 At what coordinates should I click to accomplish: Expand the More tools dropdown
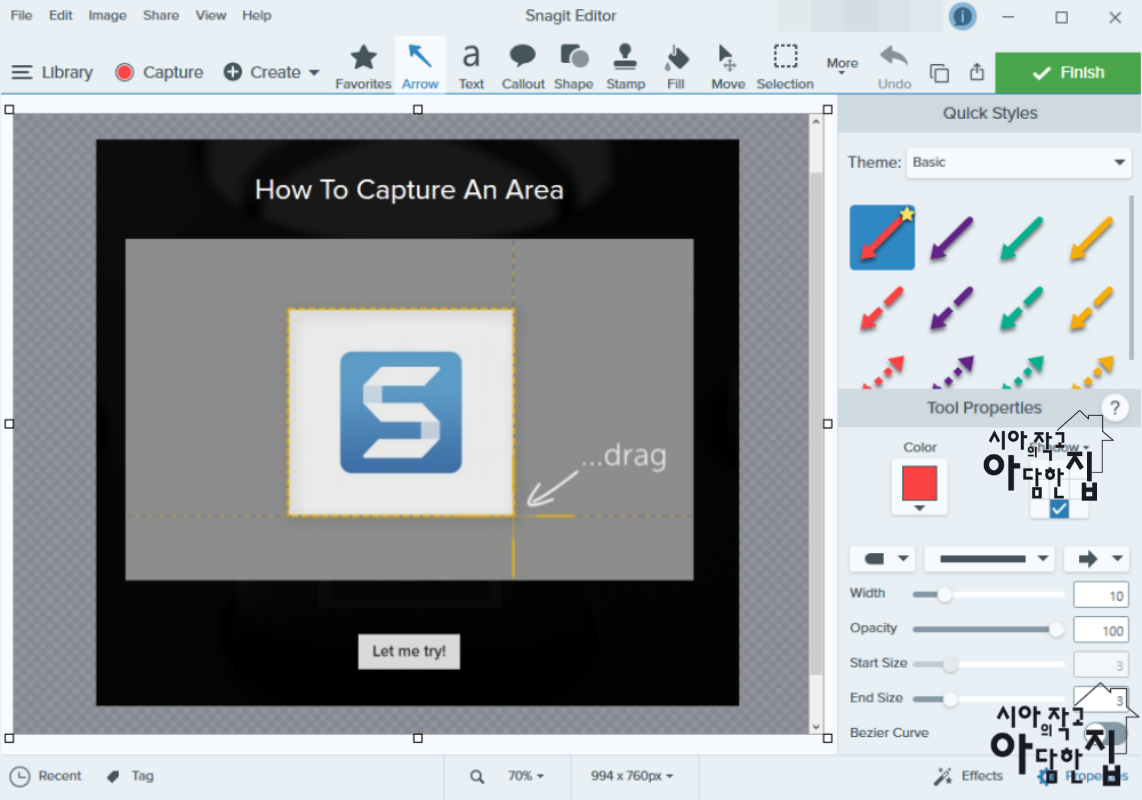click(842, 66)
